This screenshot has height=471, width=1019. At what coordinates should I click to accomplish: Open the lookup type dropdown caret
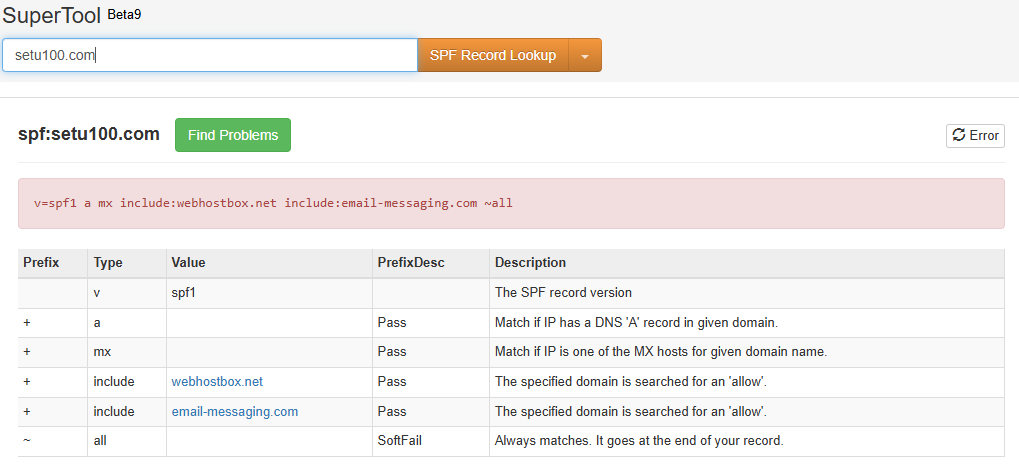coord(585,56)
